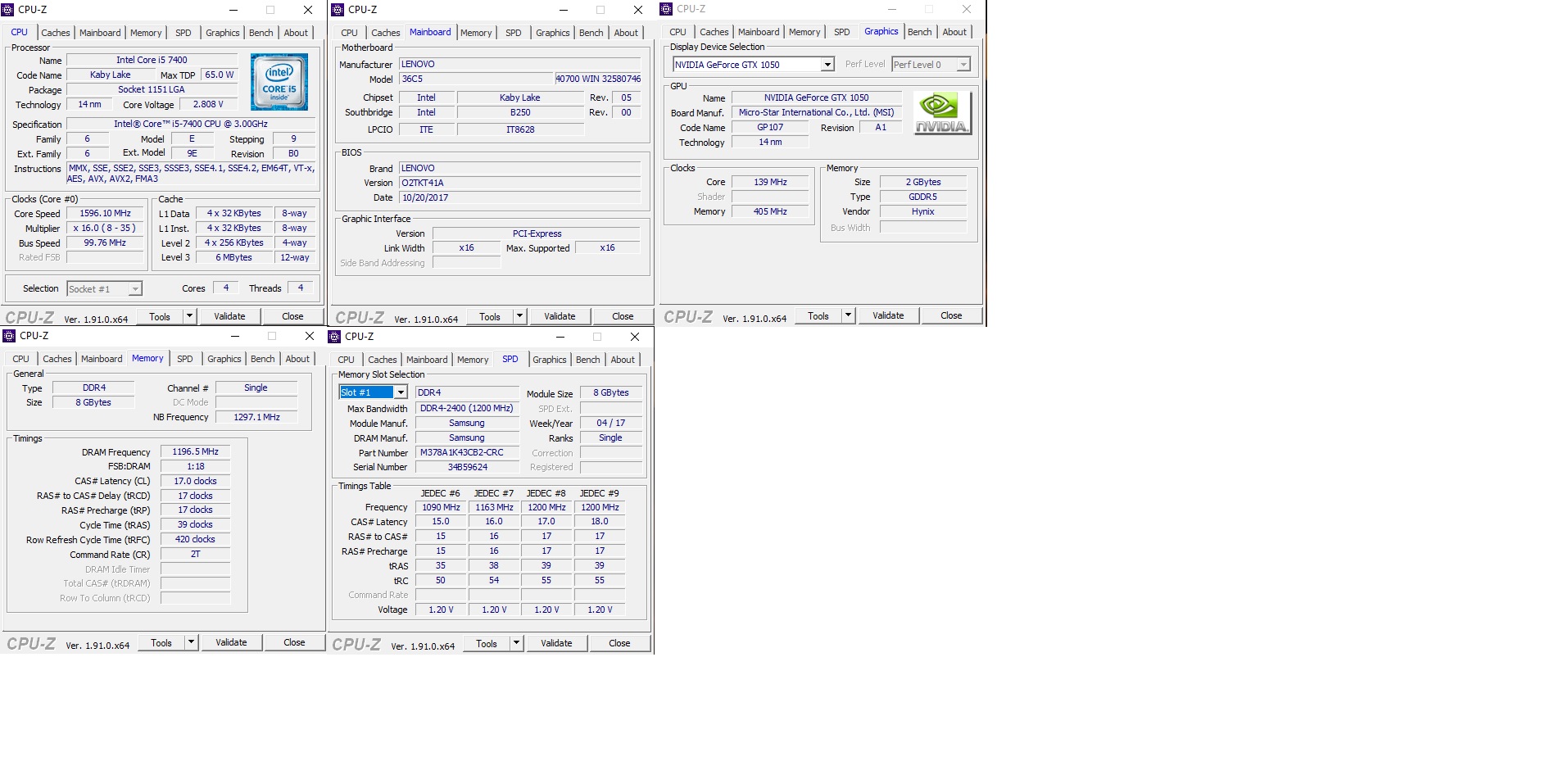1568x766 pixels.
Task: Open the Bench tab in the Graphics window
Action: coord(920,32)
